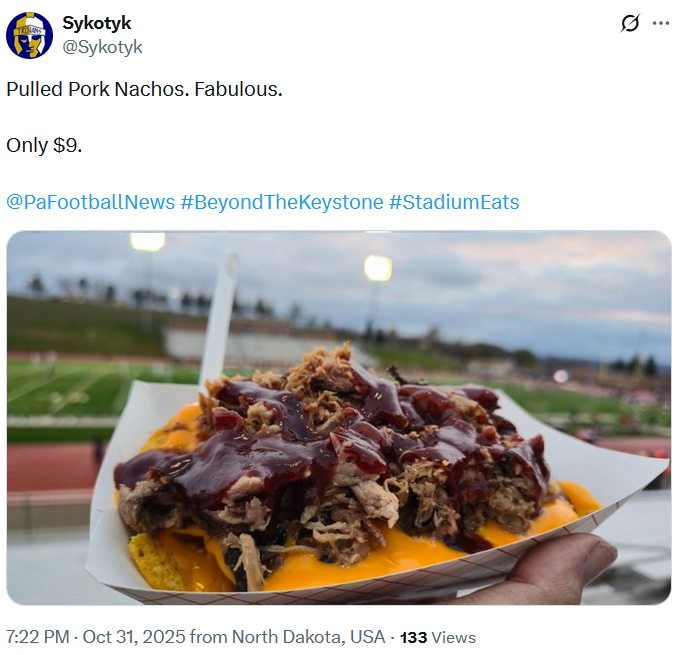
Task: Click the Grok icon on the post
Action: pos(630,23)
